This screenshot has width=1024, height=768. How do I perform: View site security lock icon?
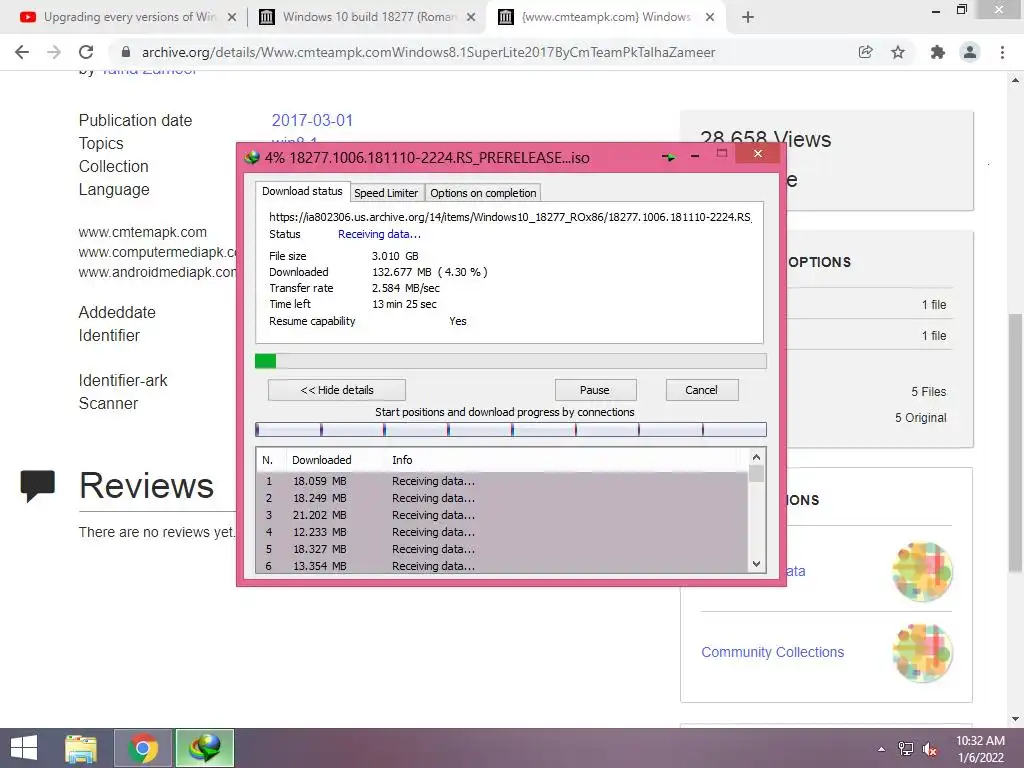pos(126,52)
